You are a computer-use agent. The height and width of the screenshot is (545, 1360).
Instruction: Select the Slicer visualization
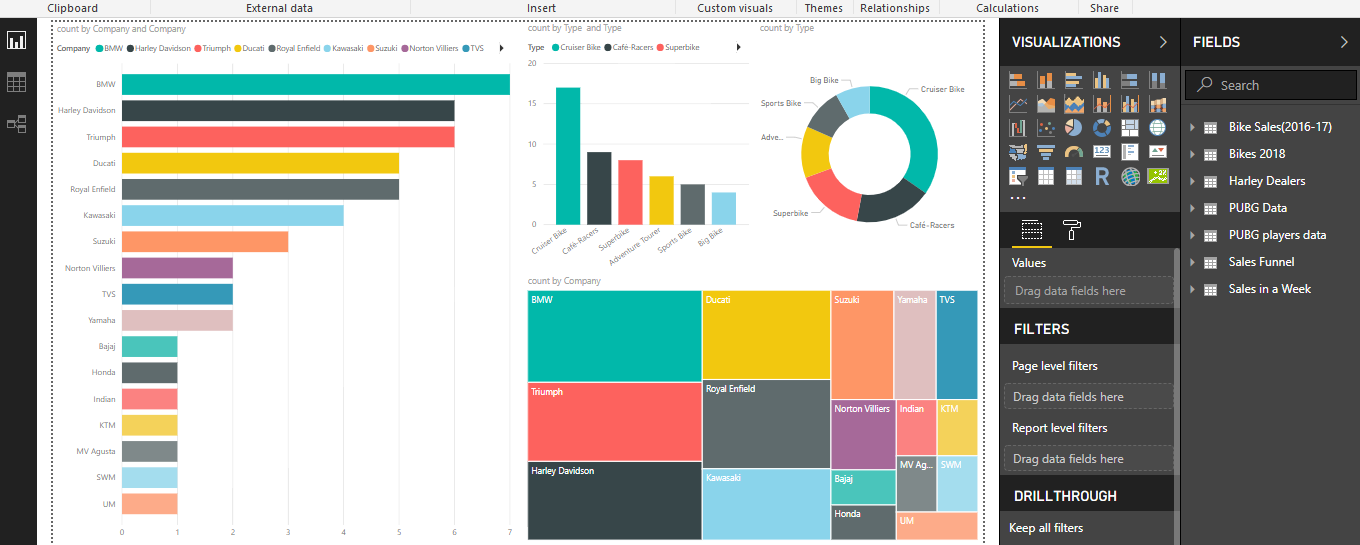[1018, 177]
